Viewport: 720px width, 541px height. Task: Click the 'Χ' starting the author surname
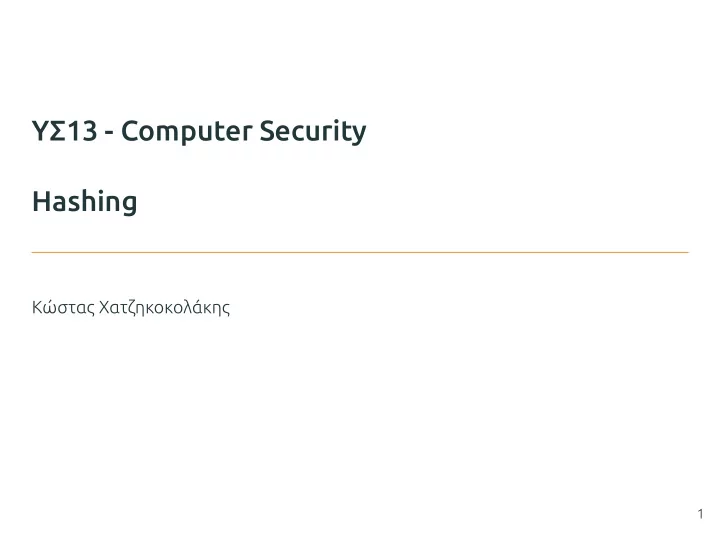click(104, 308)
